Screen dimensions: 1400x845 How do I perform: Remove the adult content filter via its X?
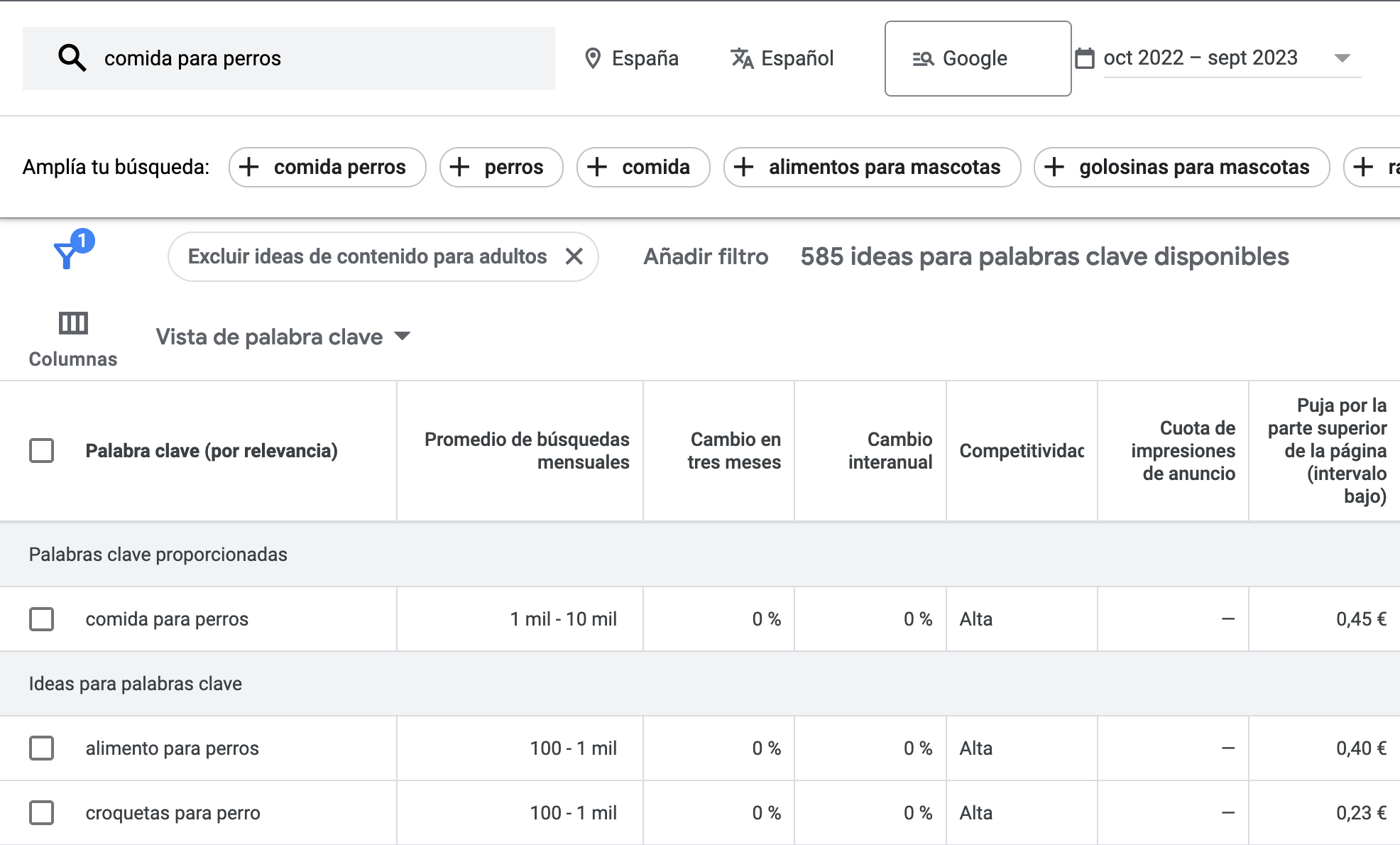point(574,256)
